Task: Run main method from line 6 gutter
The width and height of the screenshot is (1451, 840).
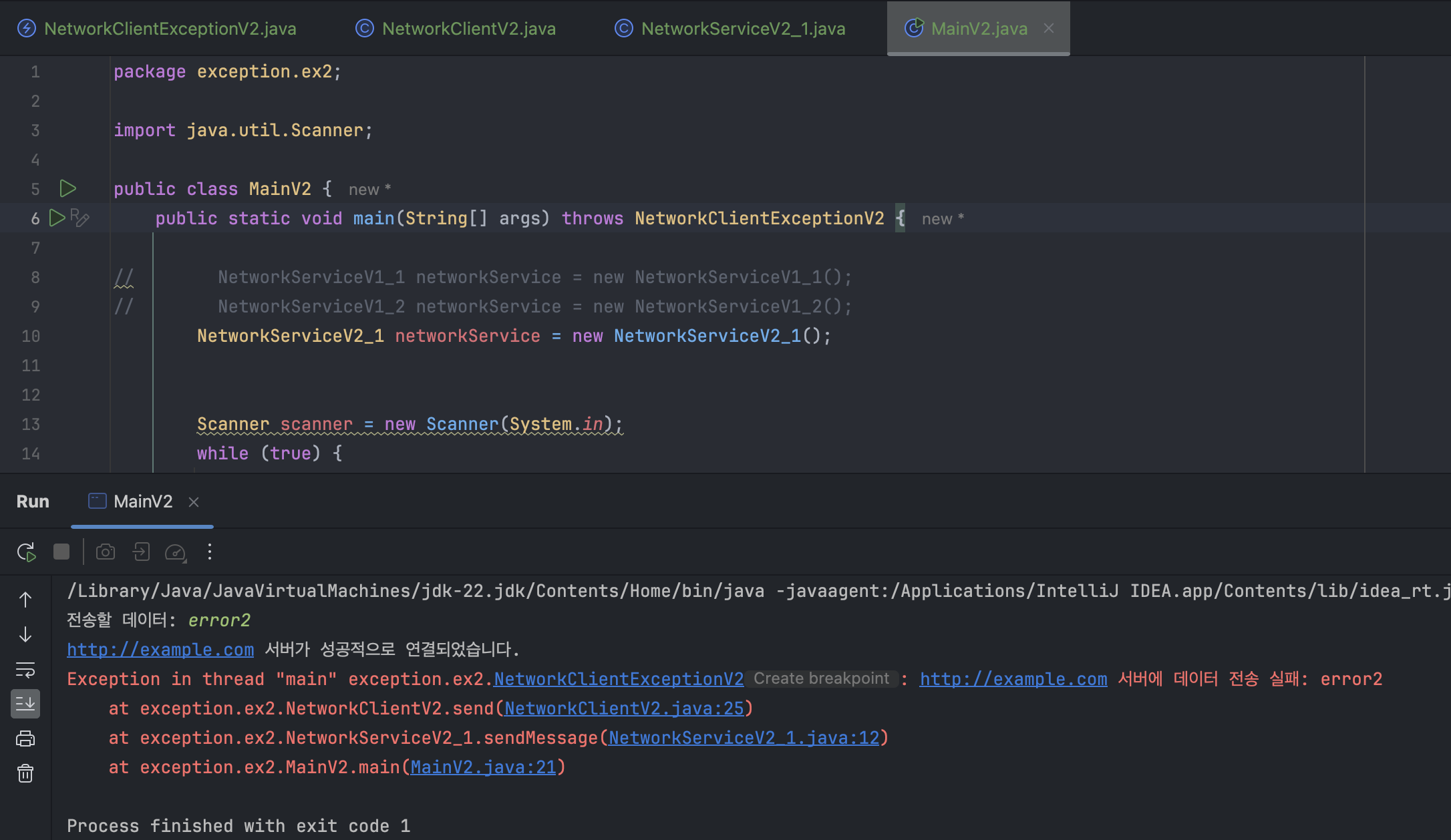Action: pos(57,218)
